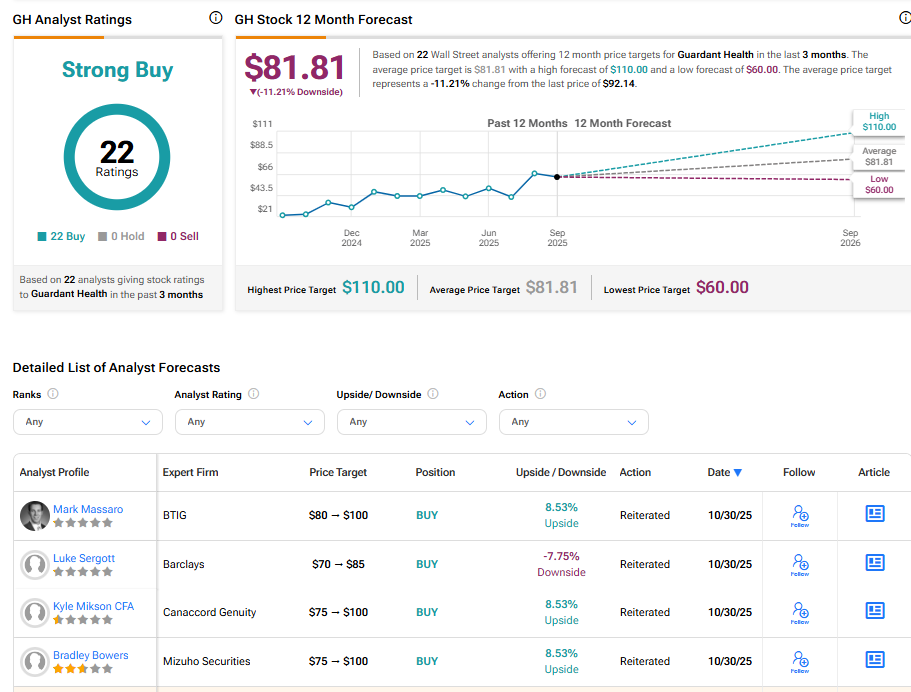Open article icon for Mark Massaro row

(875, 514)
